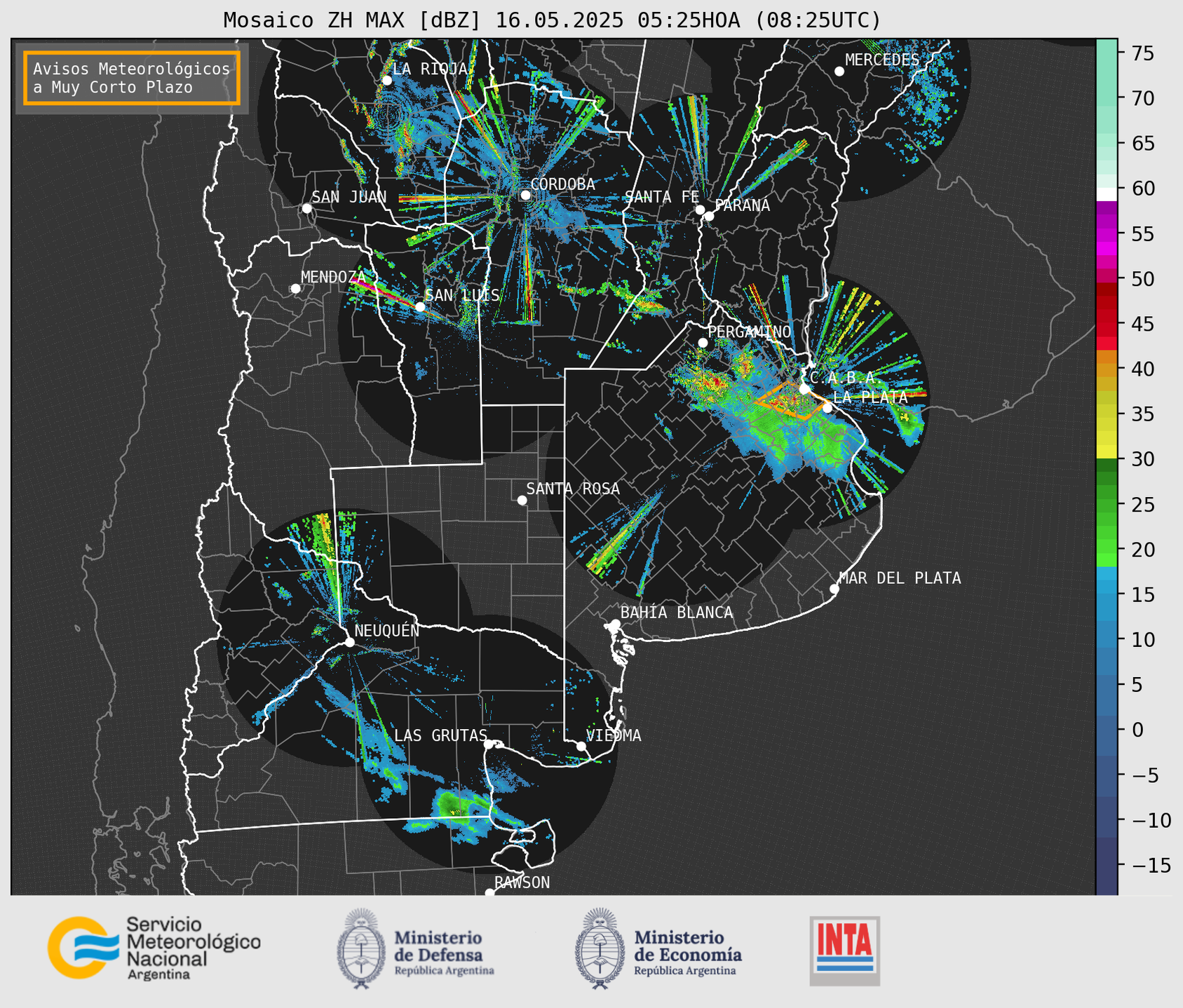Click the BAHÍA BLANCA label text
This screenshot has width=1183, height=1008.
(677, 613)
